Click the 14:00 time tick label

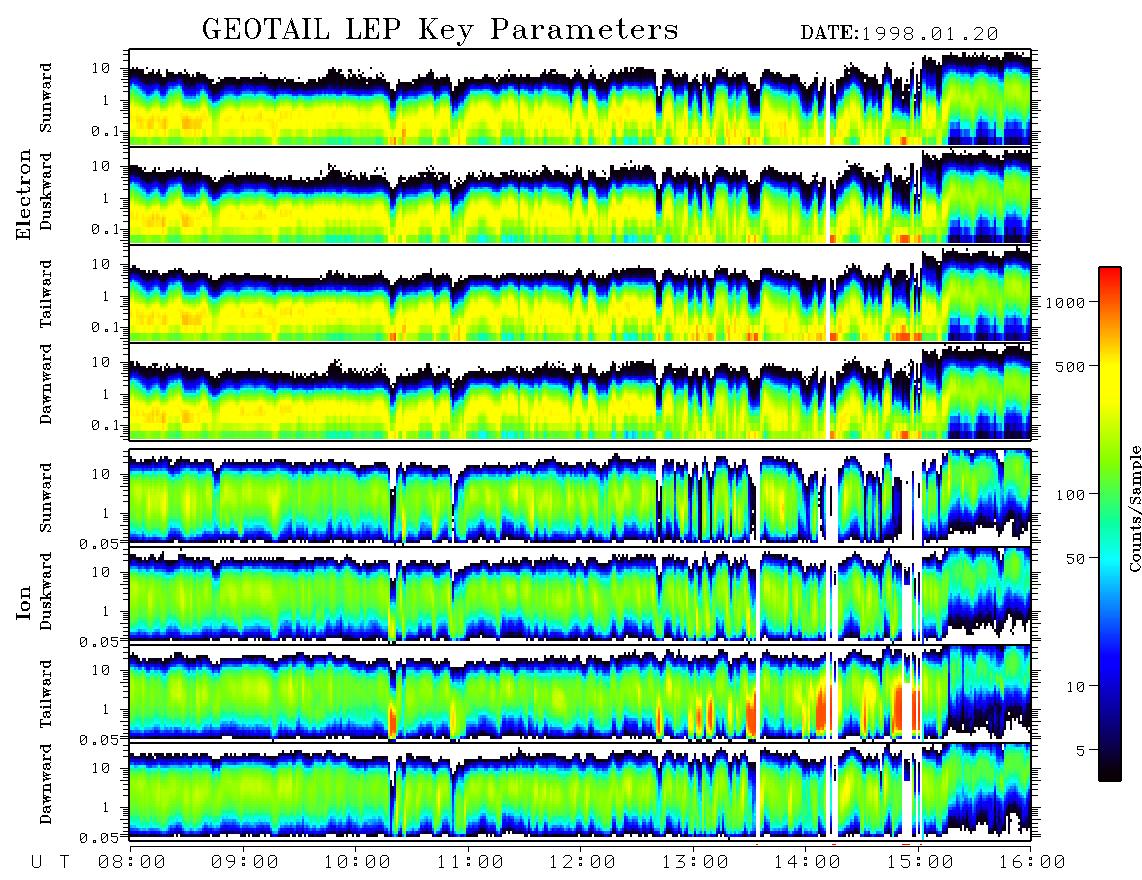click(807, 863)
